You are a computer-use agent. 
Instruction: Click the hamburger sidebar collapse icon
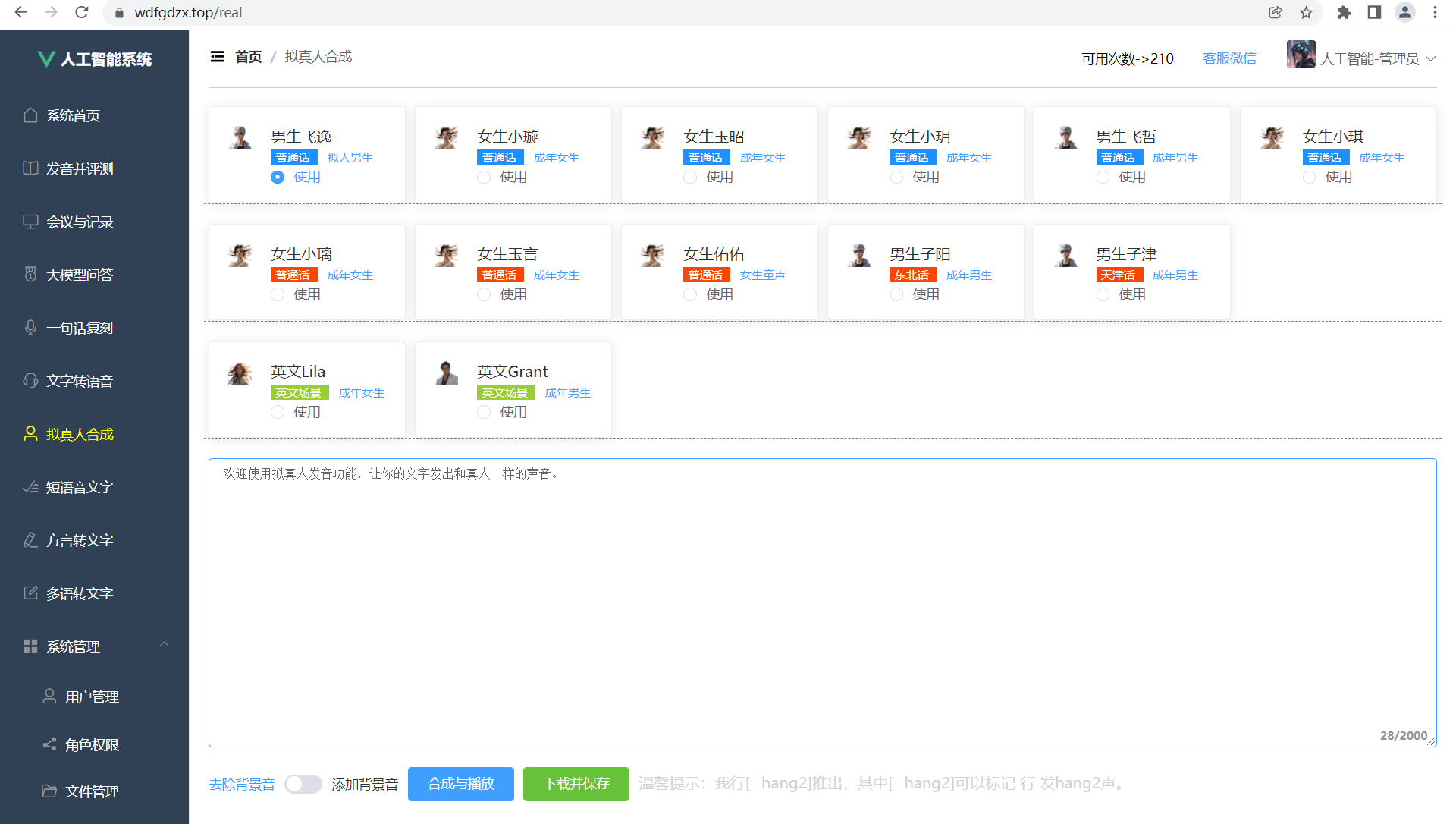click(x=217, y=57)
